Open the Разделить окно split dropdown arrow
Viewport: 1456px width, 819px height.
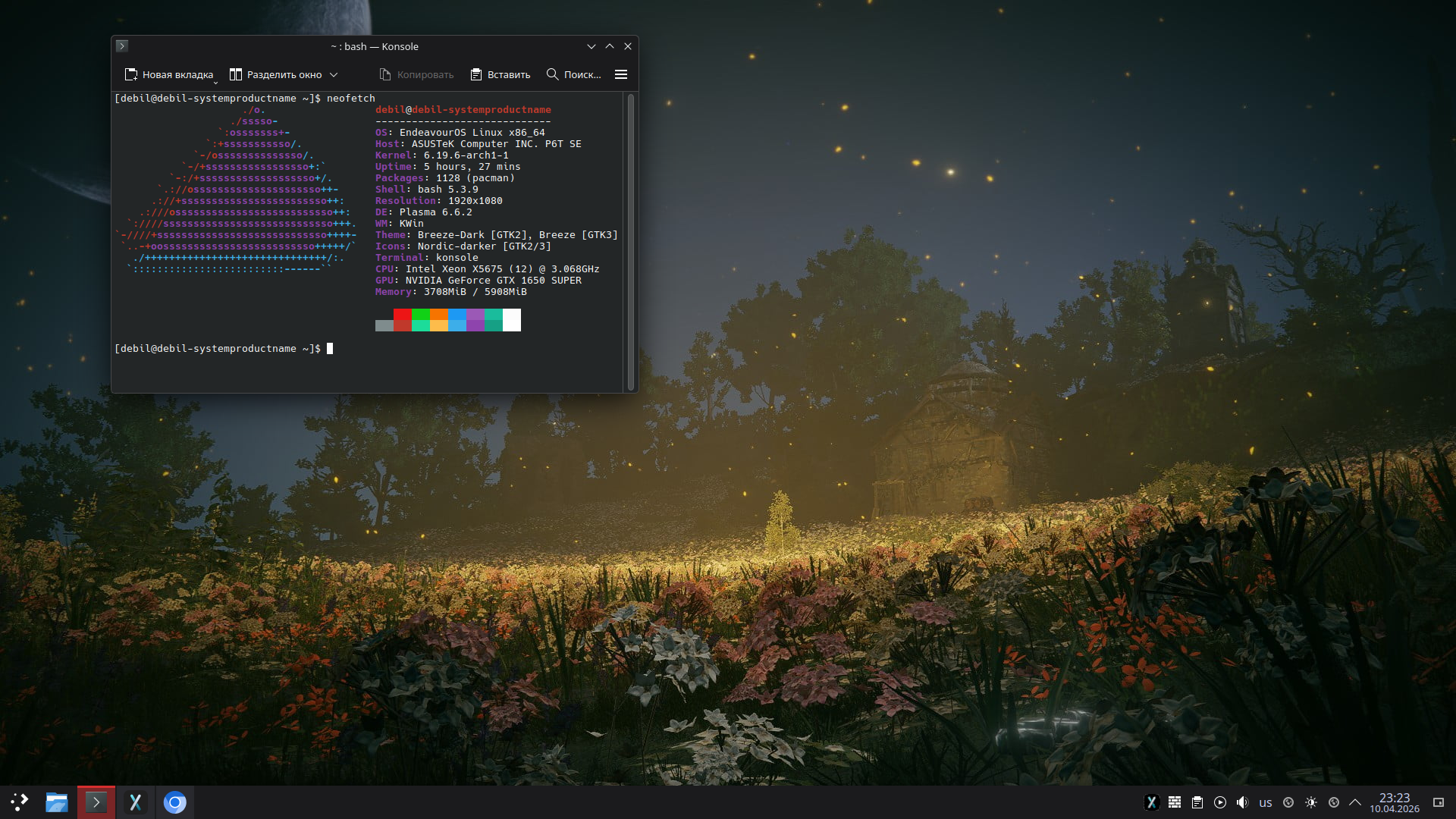coord(334,74)
